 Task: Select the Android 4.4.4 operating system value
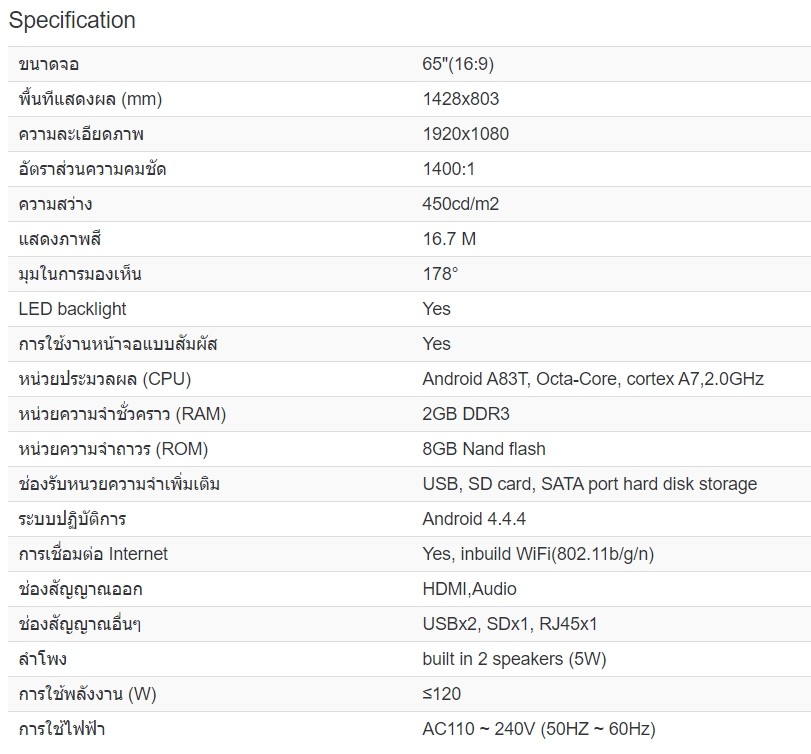point(474,519)
